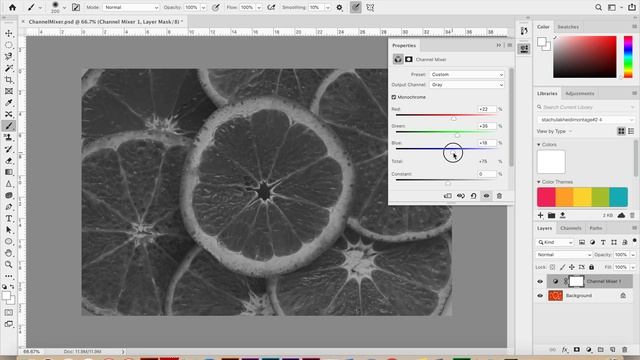Viewport: 640px width, 360px height.
Task: Hide the Background layer
Action: 540,296
